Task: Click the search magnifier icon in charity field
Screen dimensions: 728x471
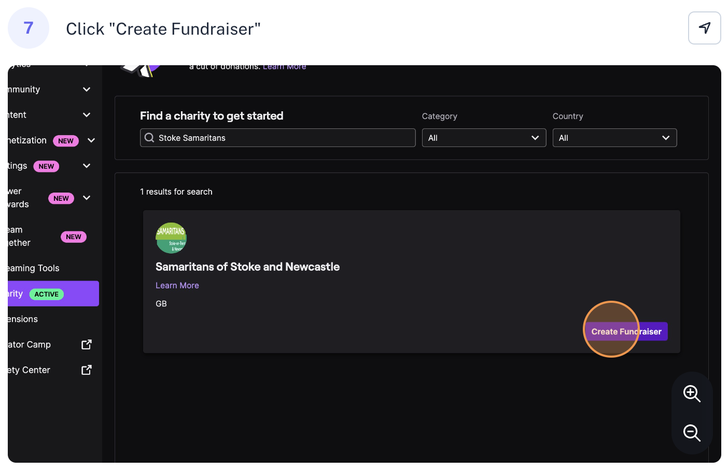Action: [150, 138]
